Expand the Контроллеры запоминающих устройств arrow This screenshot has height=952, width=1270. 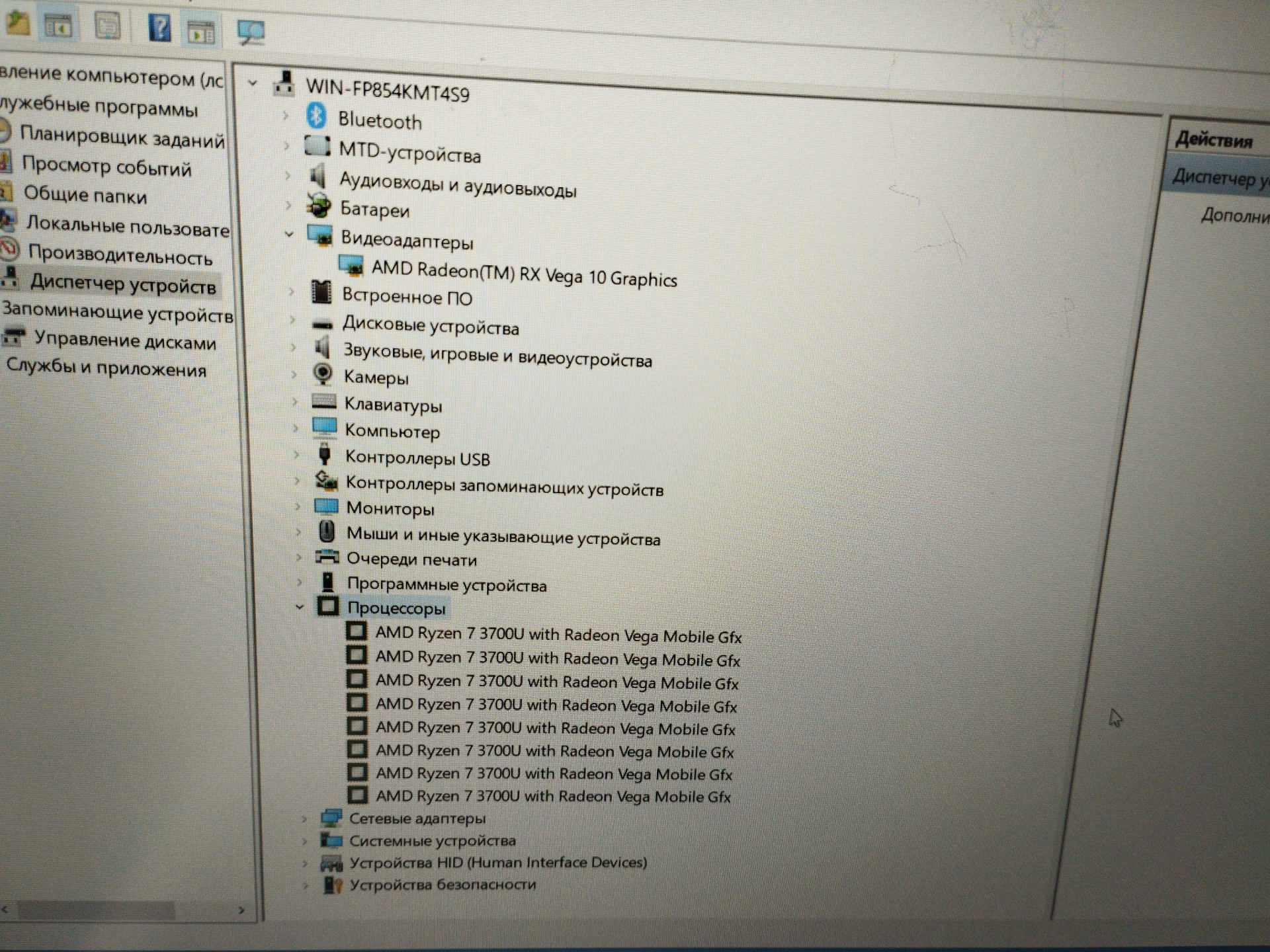297,481
